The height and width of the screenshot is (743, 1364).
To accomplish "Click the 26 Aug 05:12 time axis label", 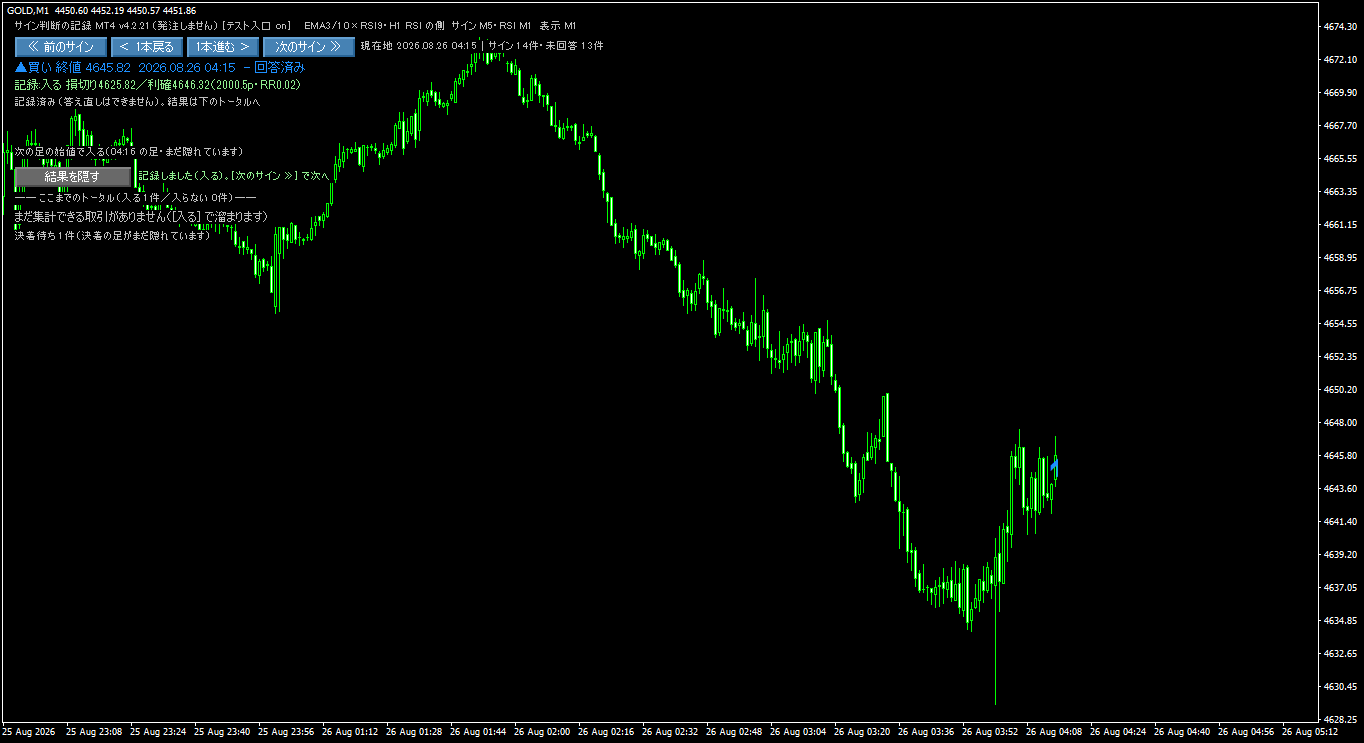I will coord(1310,731).
